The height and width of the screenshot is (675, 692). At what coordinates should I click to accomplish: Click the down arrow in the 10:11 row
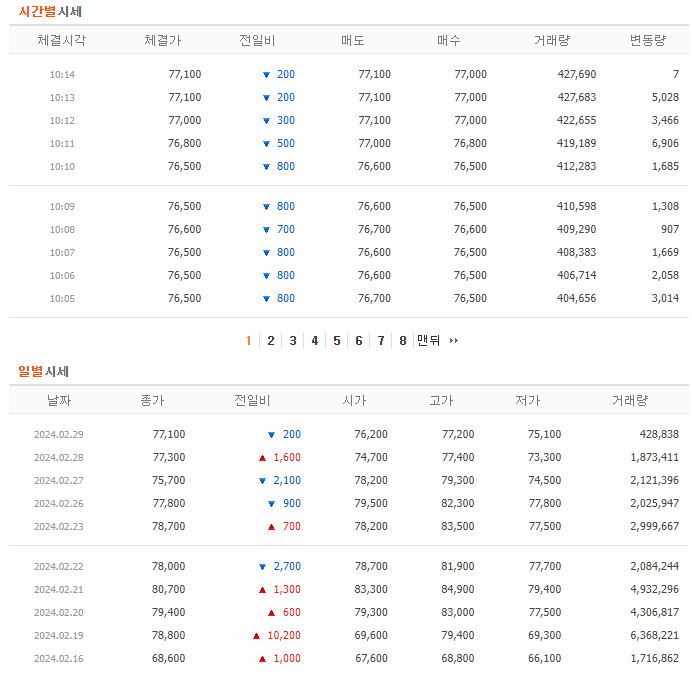tap(266, 144)
